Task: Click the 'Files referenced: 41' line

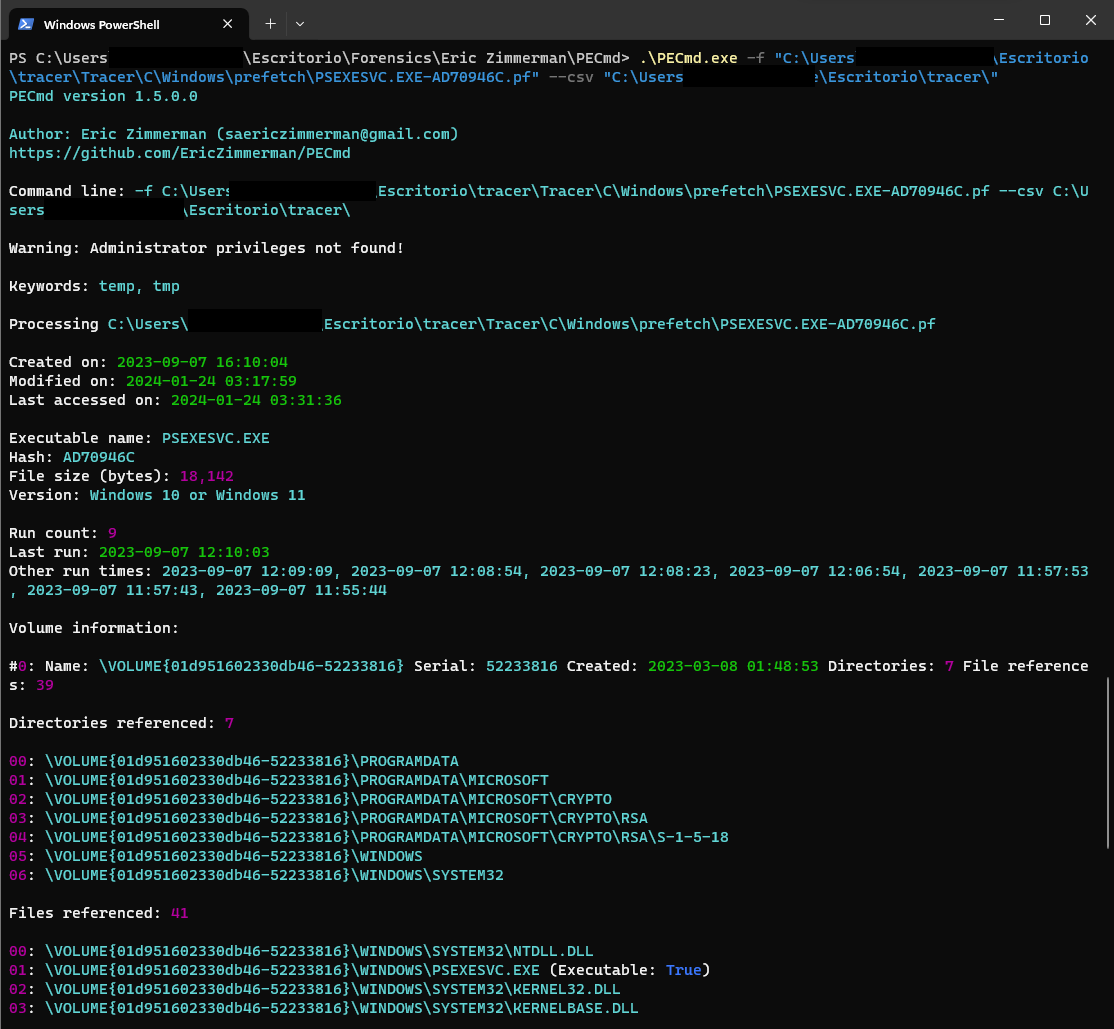Action: 99,913
